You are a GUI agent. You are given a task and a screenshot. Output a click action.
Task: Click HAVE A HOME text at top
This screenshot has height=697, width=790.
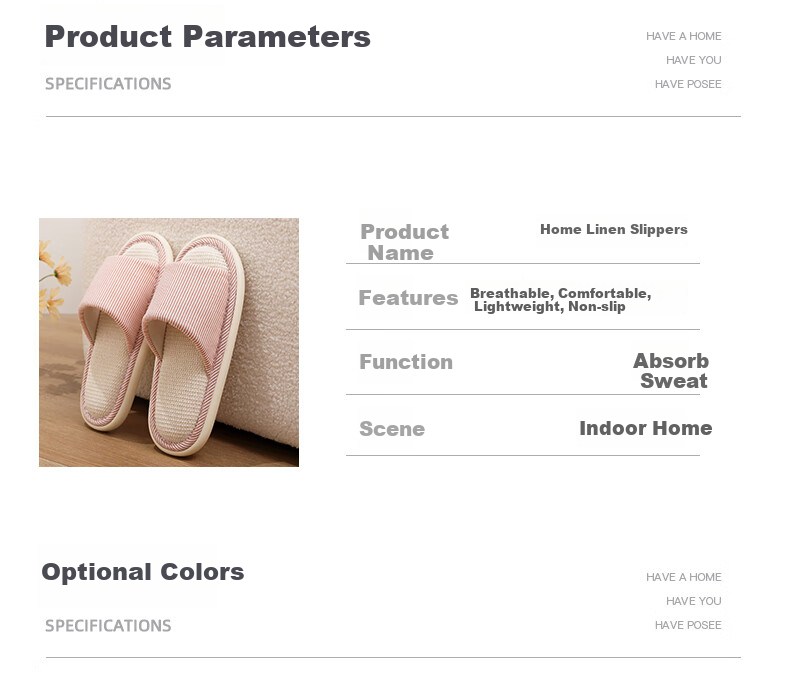pos(684,36)
